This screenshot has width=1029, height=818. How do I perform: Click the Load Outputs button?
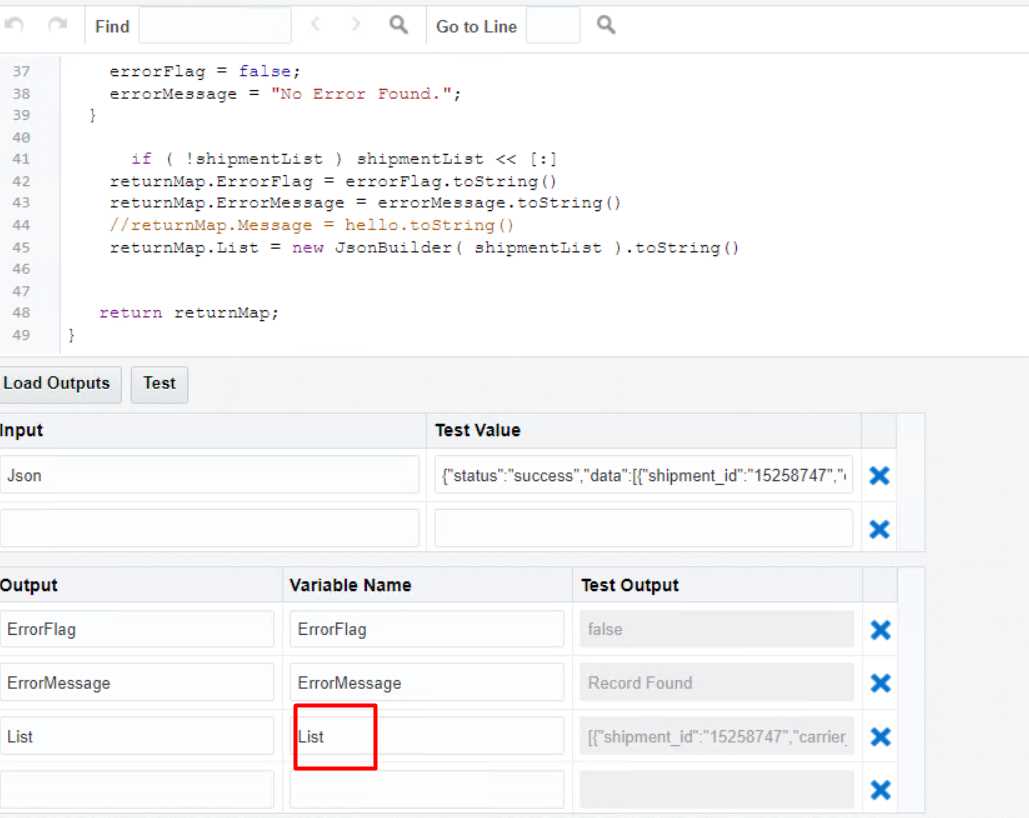pos(59,384)
